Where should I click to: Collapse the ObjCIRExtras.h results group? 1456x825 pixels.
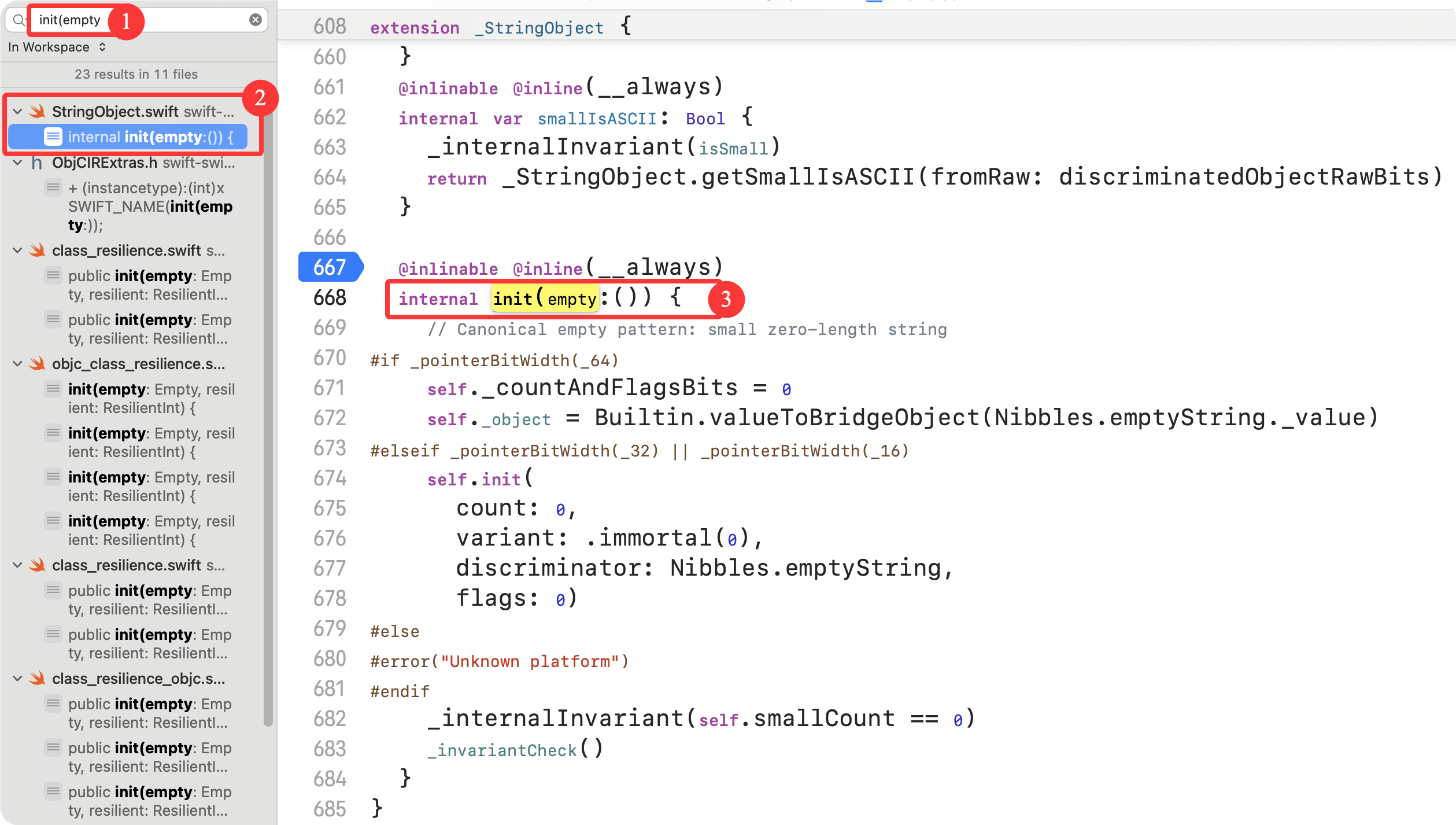pos(17,163)
